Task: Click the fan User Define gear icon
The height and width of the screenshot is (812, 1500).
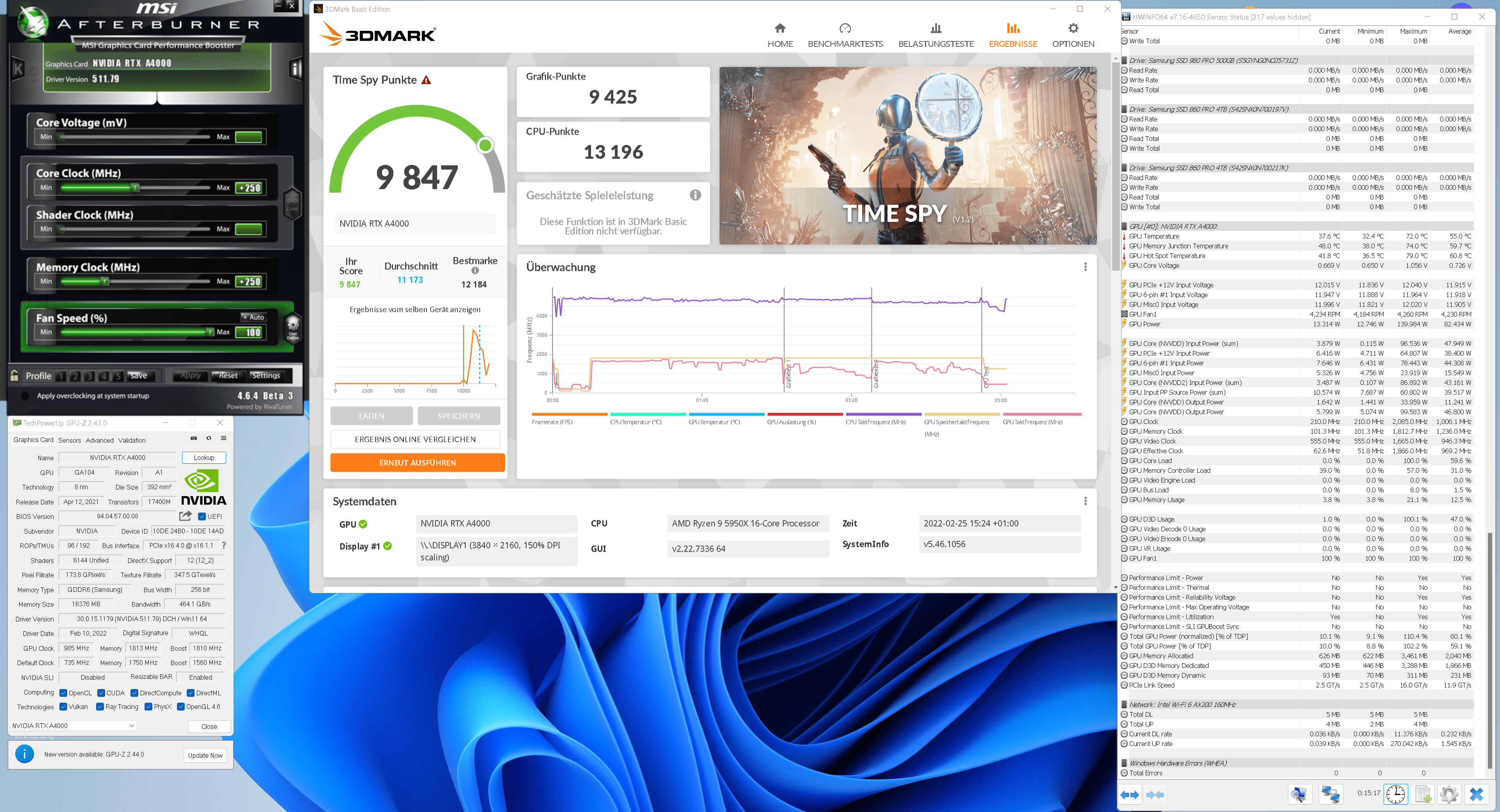Action: point(292,328)
